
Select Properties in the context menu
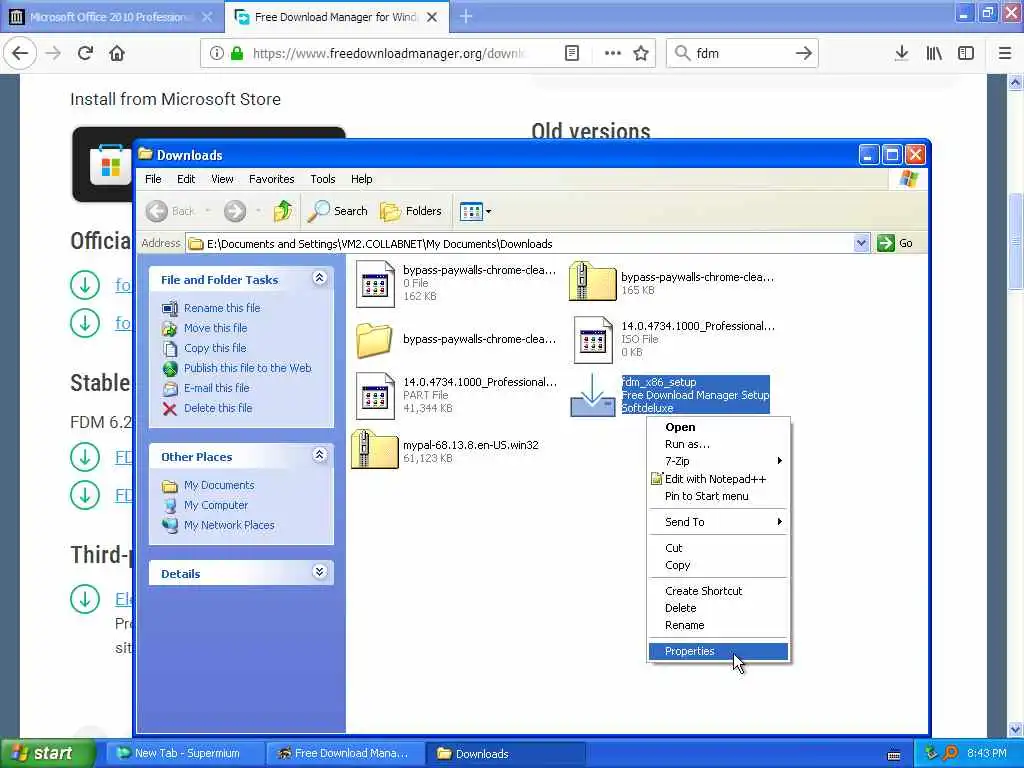[x=718, y=651]
